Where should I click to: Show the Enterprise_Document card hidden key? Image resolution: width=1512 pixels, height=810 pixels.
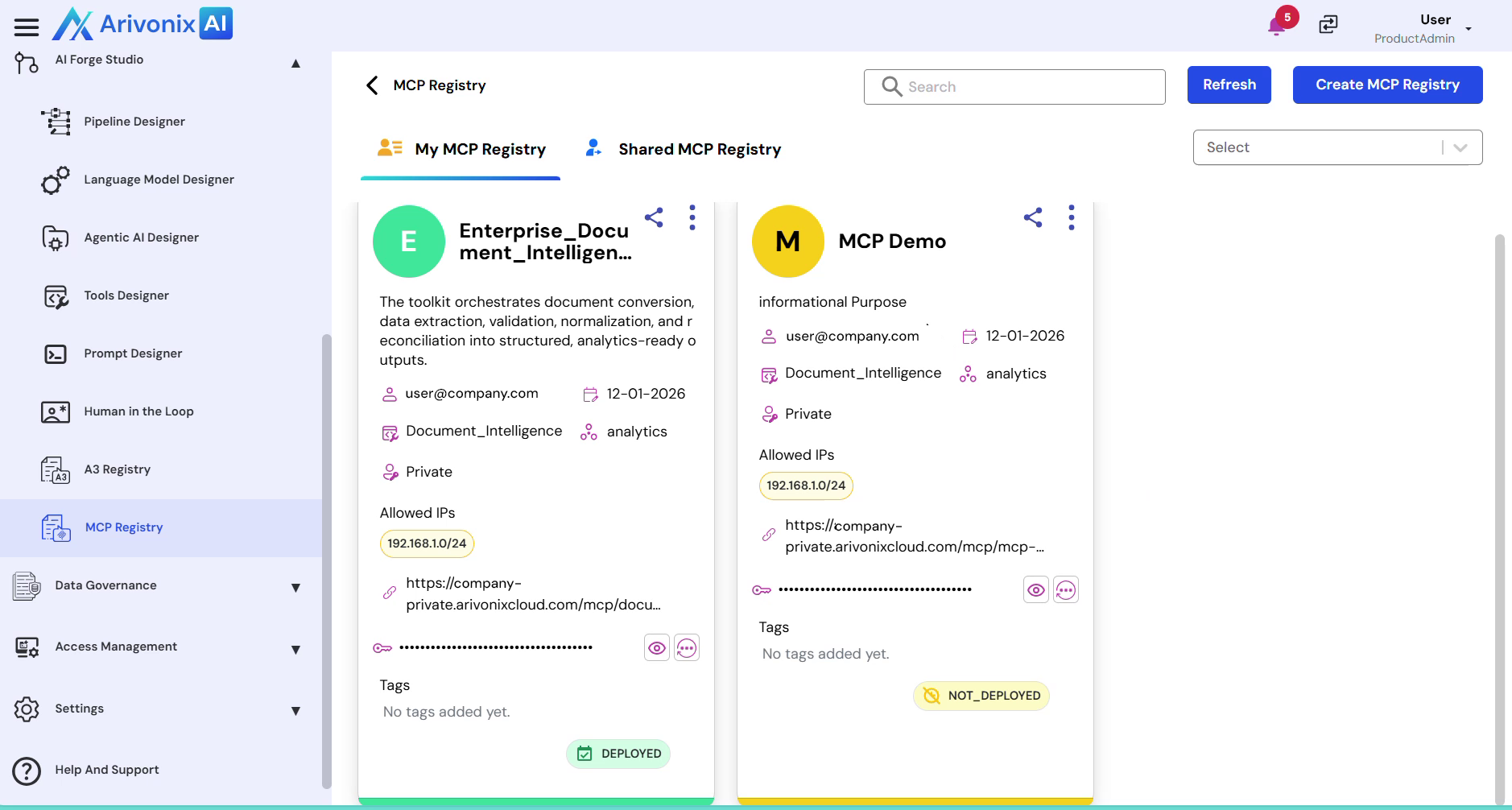(657, 648)
